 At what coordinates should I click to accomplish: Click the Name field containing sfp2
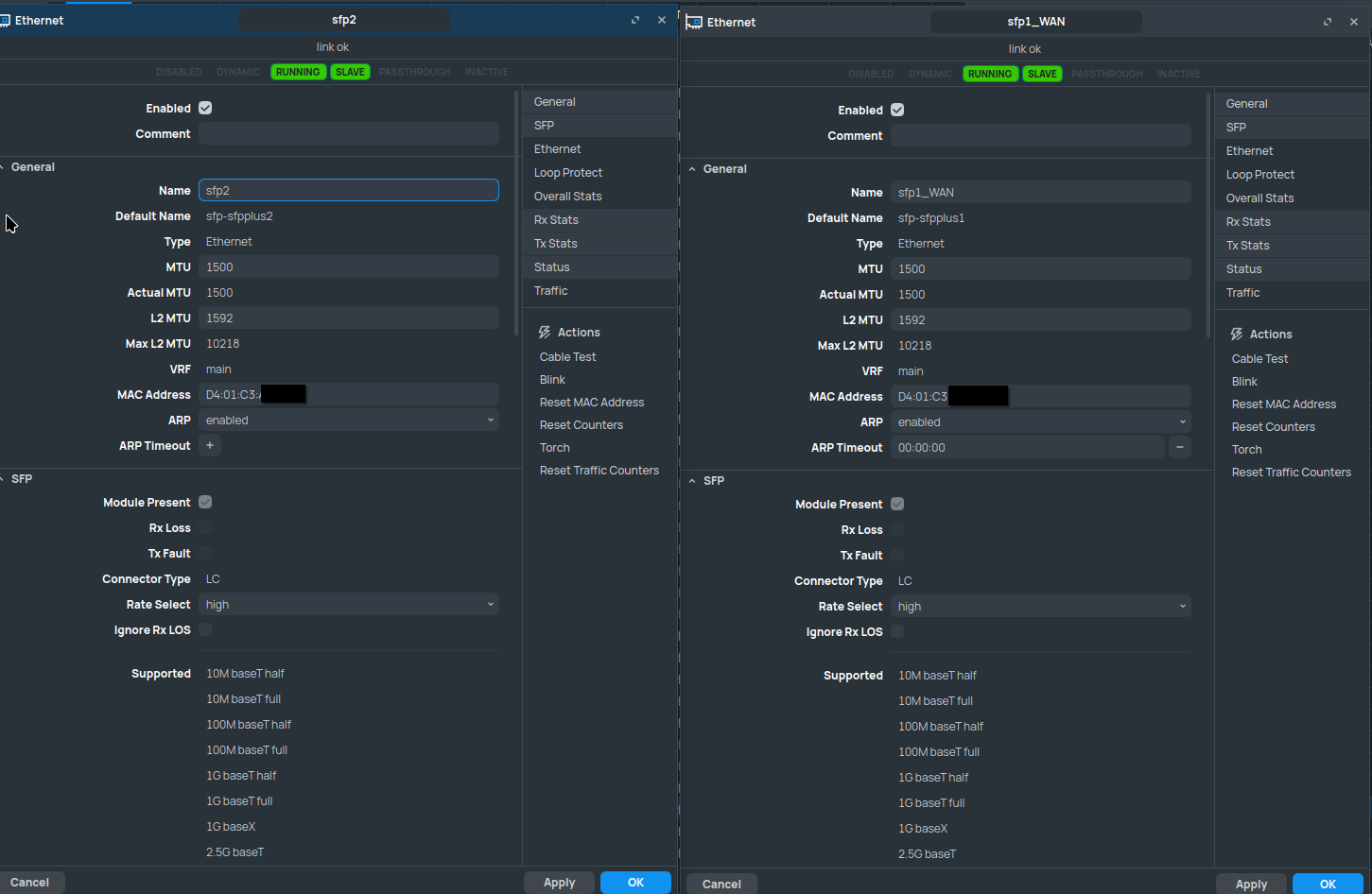coord(349,191)
